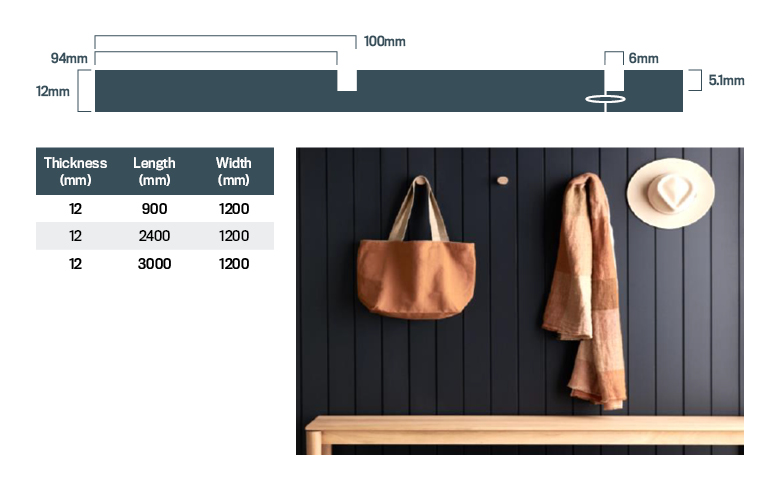Select the 2400 length cell
The image size is (780, 500).
(x=154, y=236)
